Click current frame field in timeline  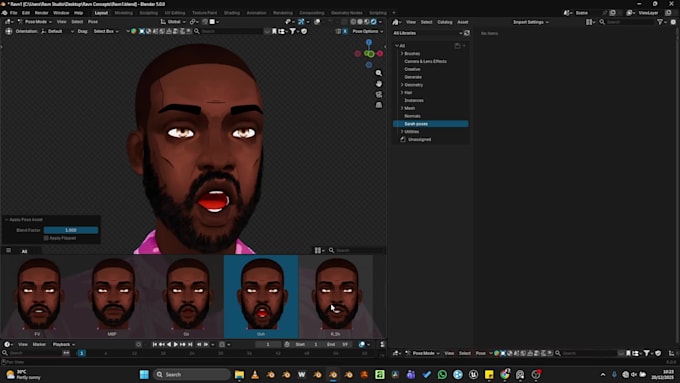coord(268,344)
